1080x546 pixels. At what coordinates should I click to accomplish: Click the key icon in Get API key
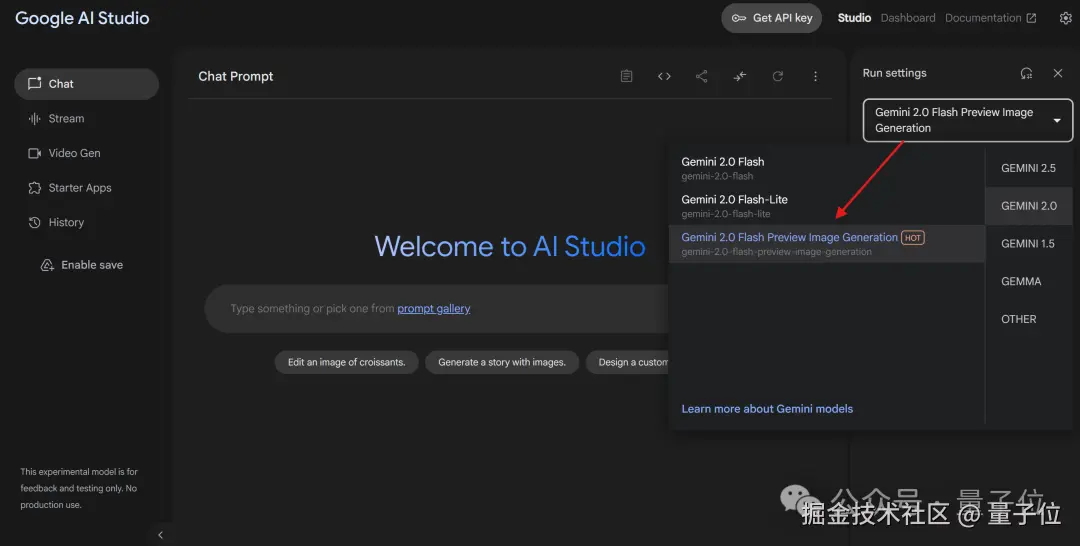(x=738, y=19)
